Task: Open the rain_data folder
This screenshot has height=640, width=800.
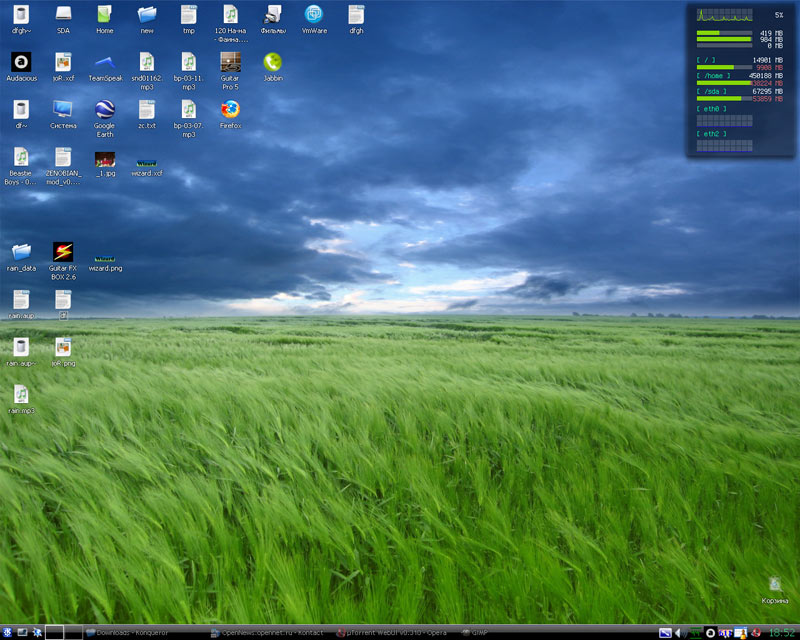Action: click(x=21, y=253)
